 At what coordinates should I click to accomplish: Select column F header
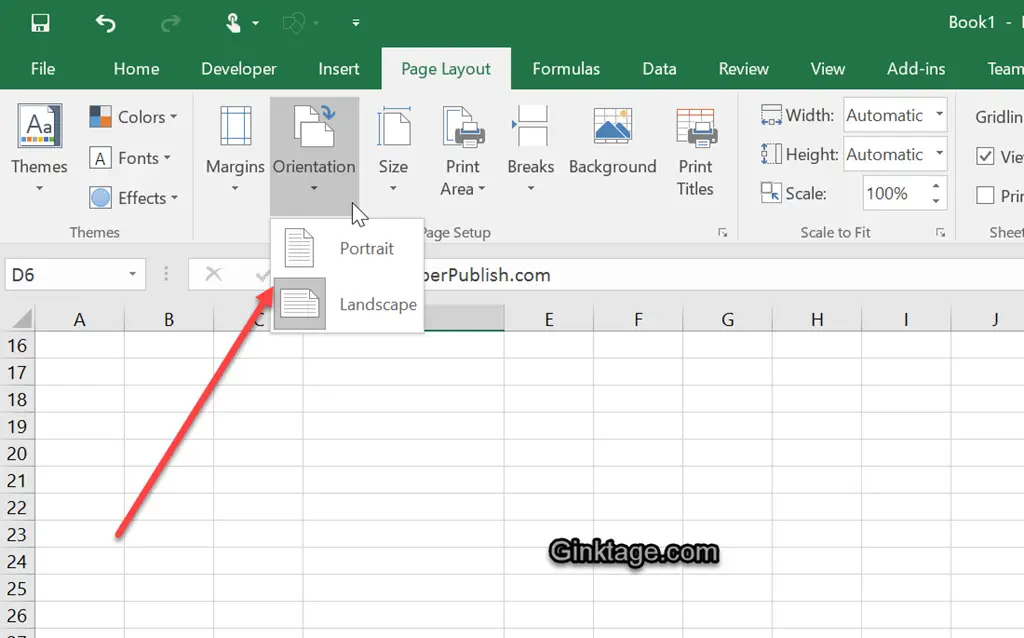pos(638,319)
